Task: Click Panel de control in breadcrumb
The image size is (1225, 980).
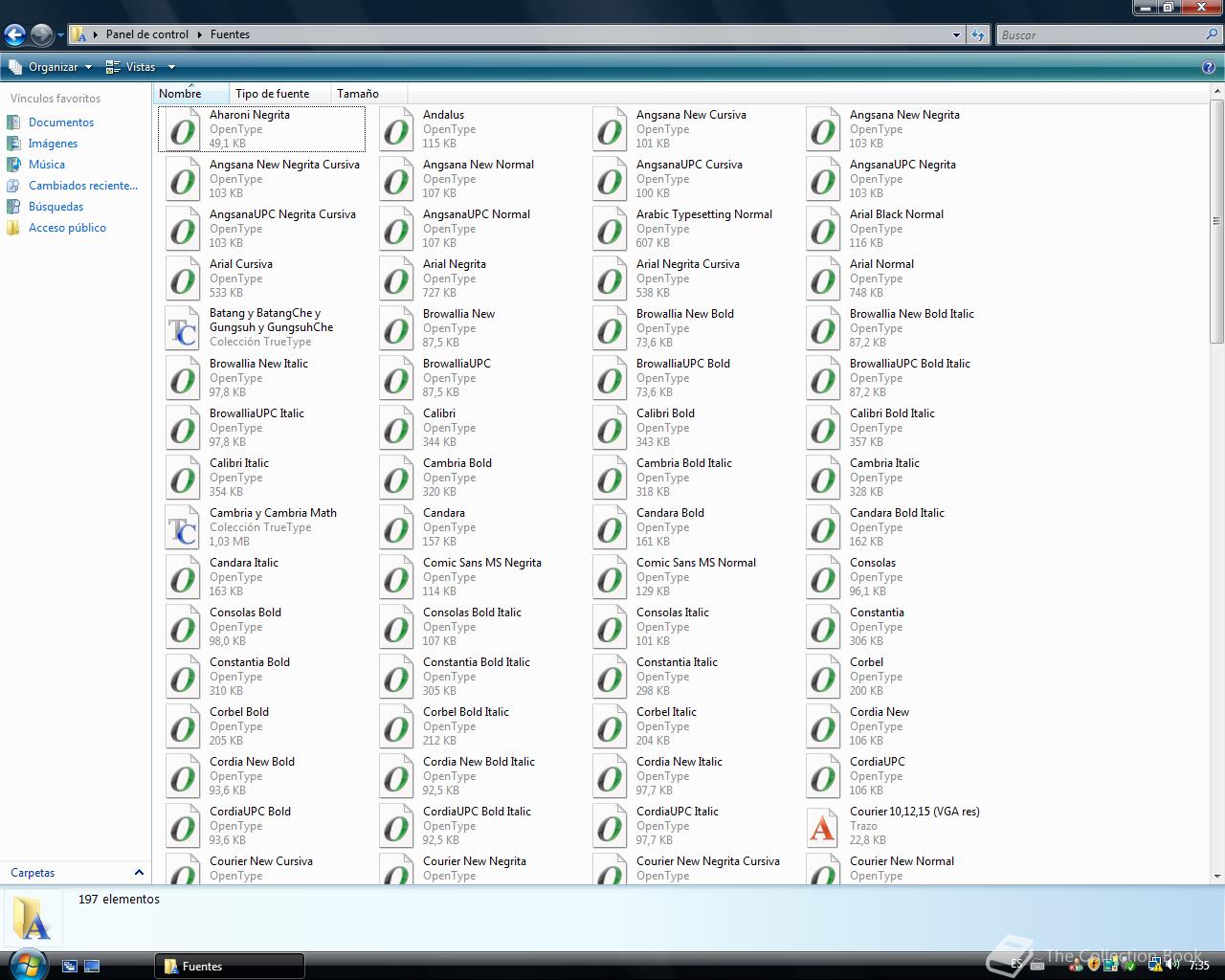Action: (147, 34)
